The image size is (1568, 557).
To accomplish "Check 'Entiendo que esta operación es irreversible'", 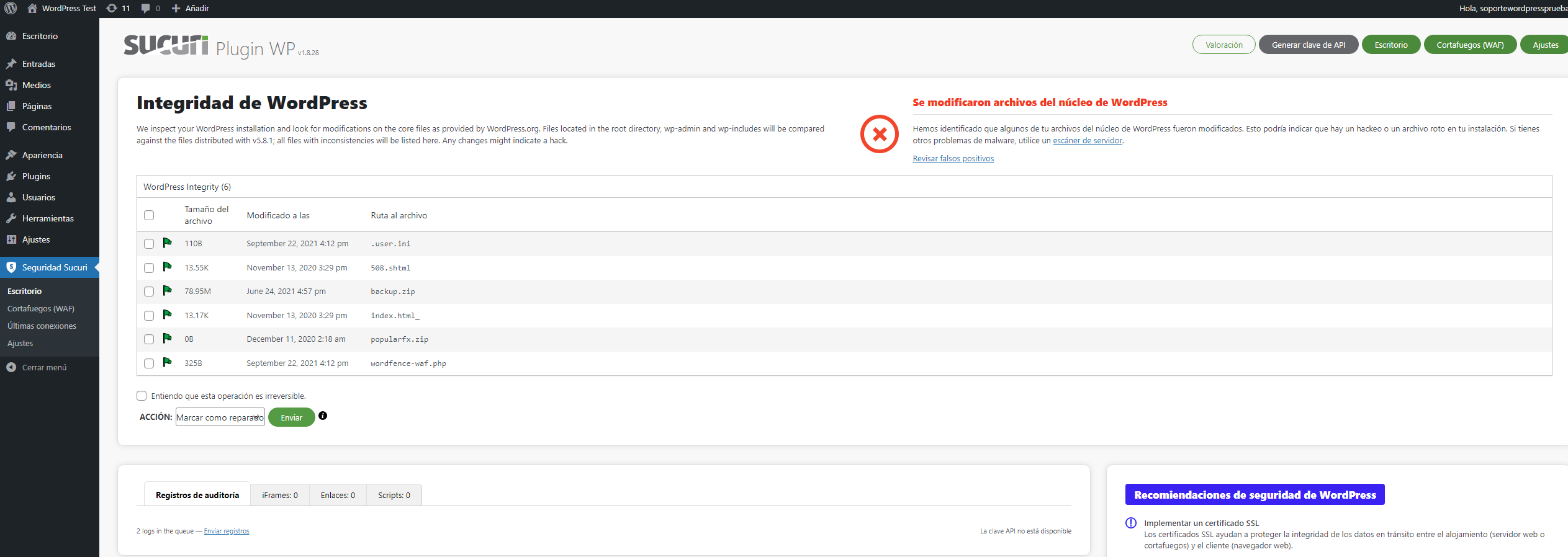I will click(142, 396).
